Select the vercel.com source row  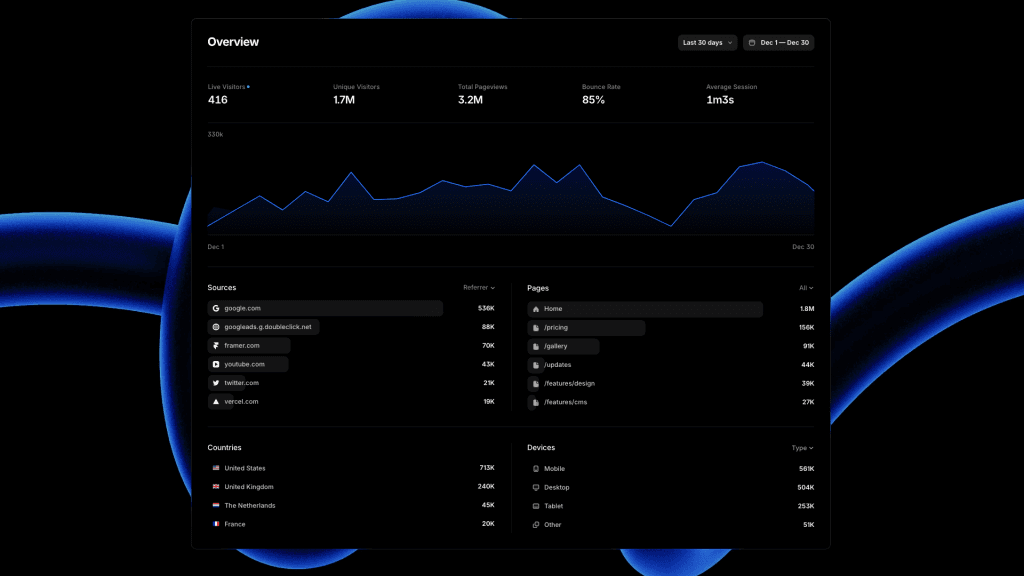pos(351,402)
